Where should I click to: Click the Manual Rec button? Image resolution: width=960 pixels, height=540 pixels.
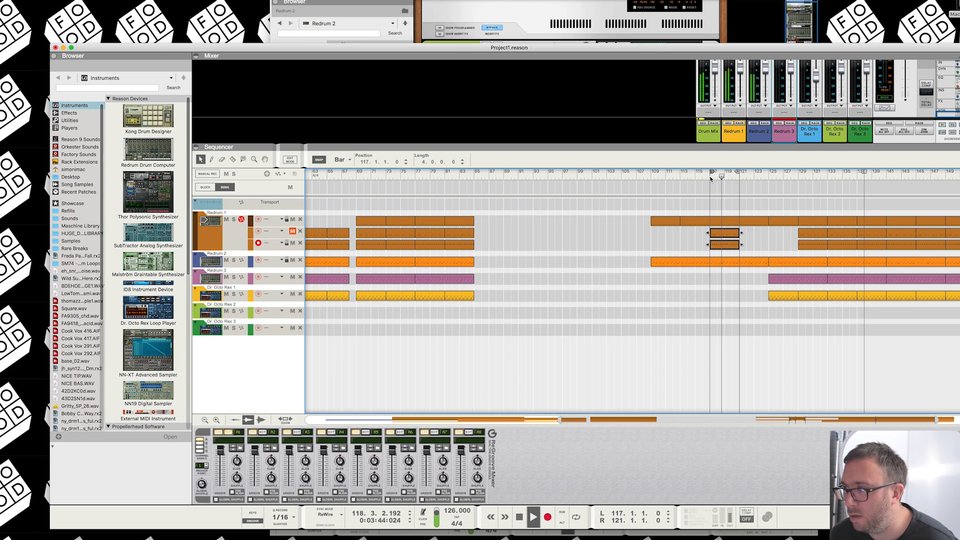click(207, 174)
